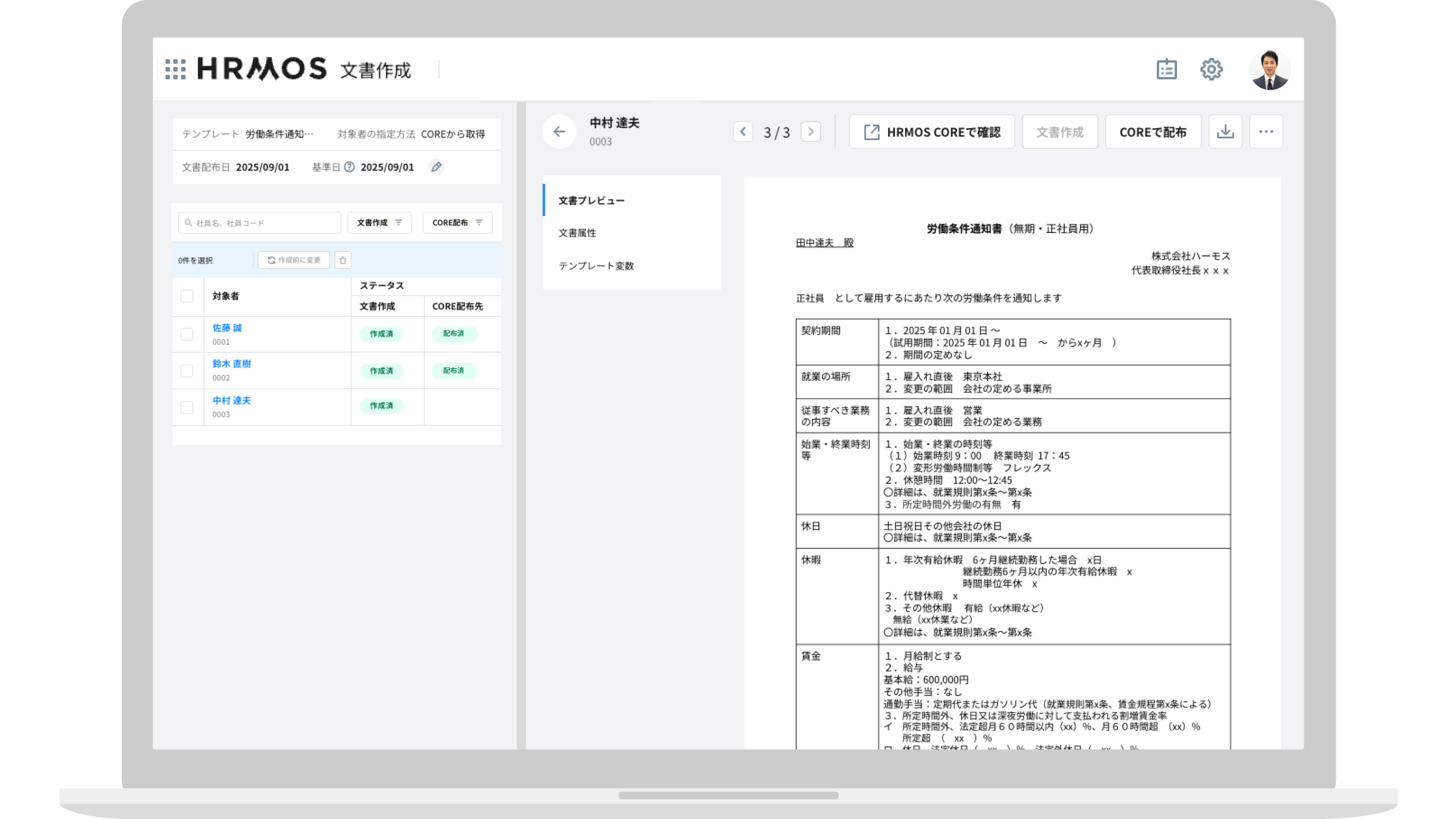Image resolution: width=1456 pixels, height=819 pixels.
Task: Edit the 文書配布日 with the pencil icon
Action: pos(436,167)
